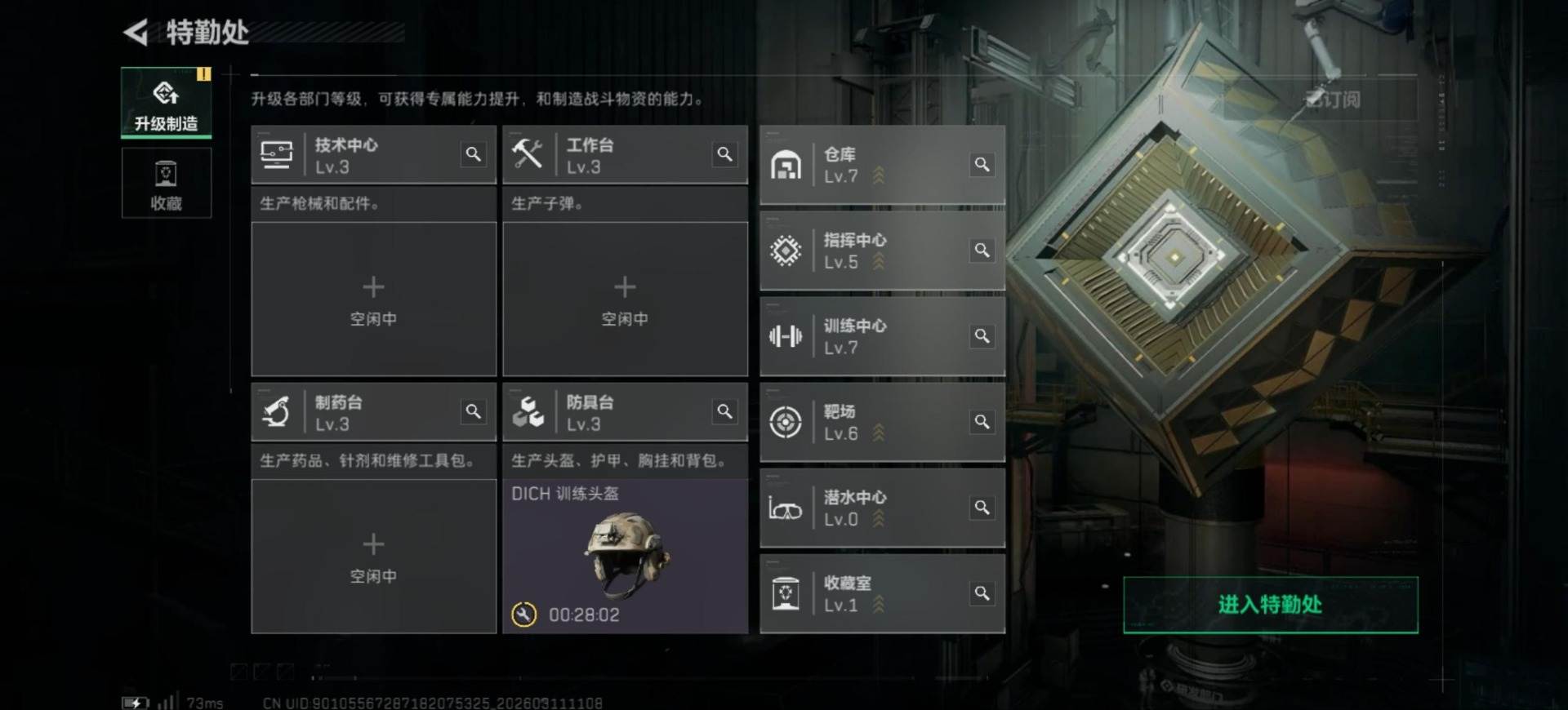This screenshot has height=710, width=1568.
Task: Add a recipe to the idle 制药台 slot
Action: click(374, 556)
